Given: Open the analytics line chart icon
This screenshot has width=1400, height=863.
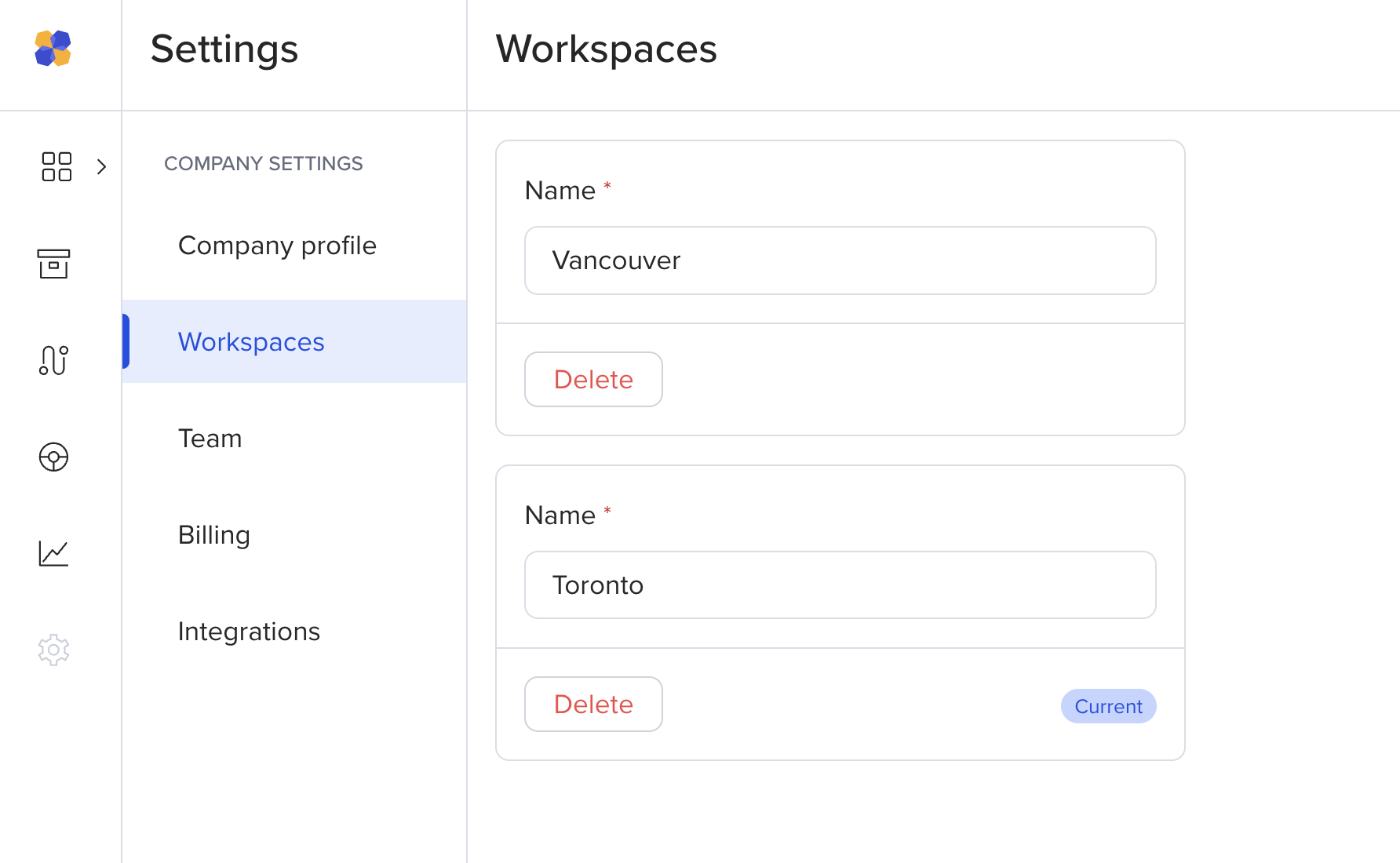Looking at the screenshot, I should 53,553.
